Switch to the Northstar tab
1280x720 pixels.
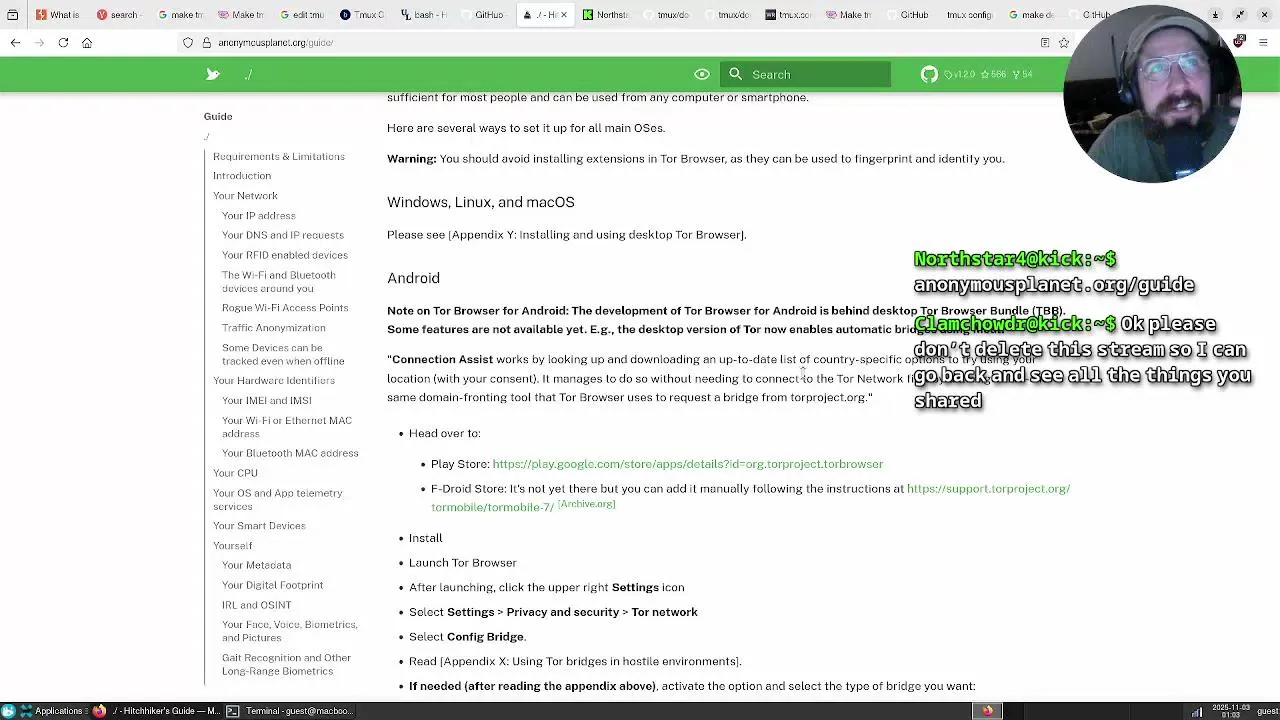click(x=605, y=15)
